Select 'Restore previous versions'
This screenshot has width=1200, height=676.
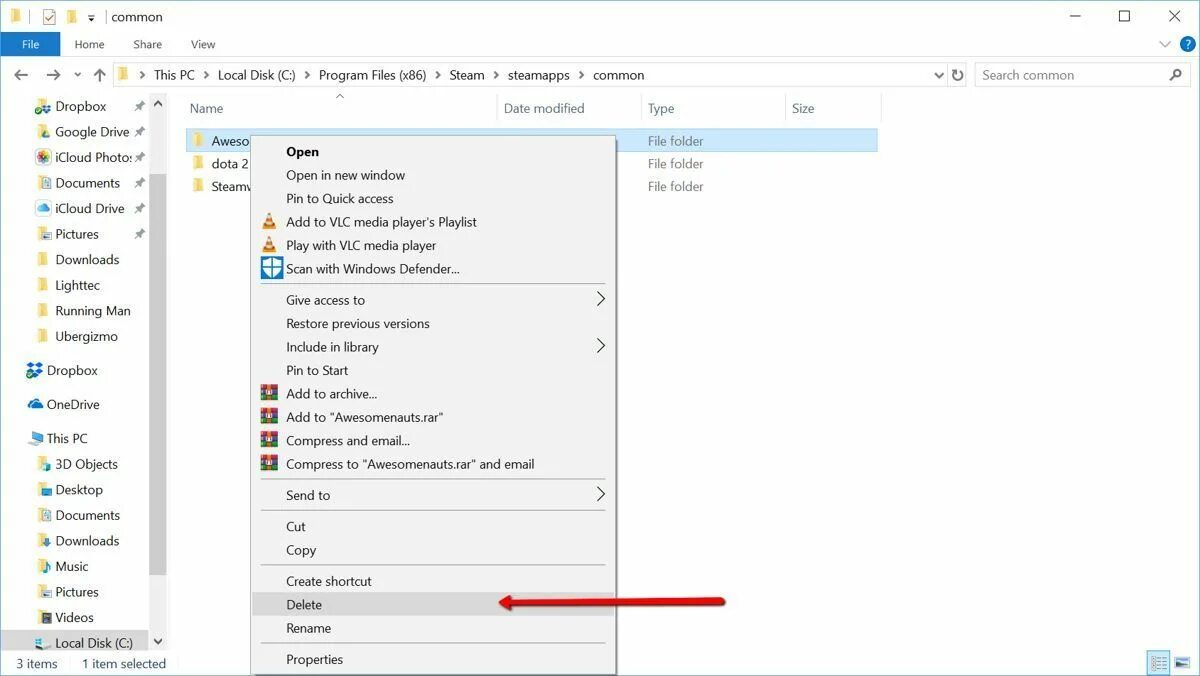point(433,323)
